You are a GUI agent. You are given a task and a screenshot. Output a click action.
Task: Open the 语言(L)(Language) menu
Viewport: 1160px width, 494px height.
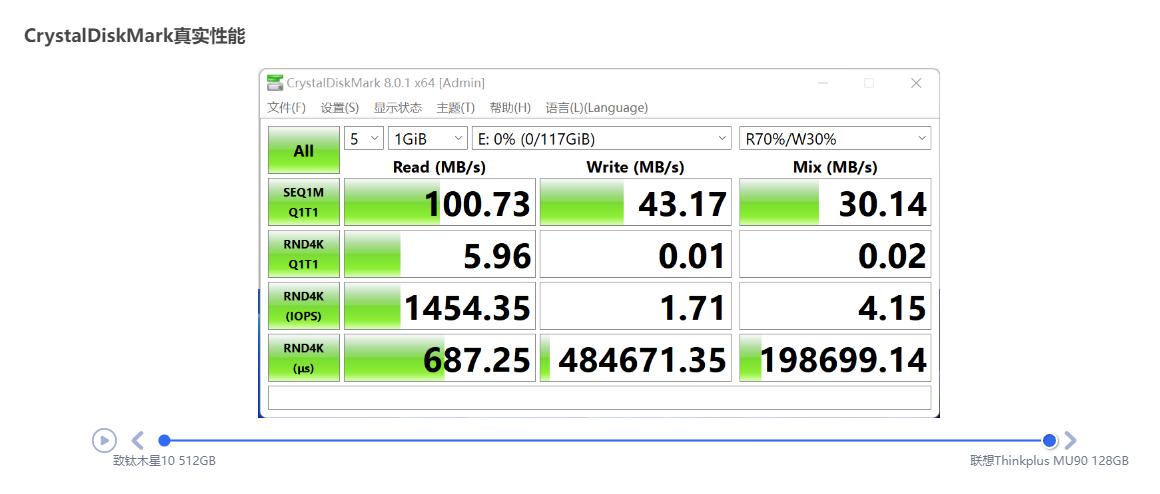coord(596,108)
